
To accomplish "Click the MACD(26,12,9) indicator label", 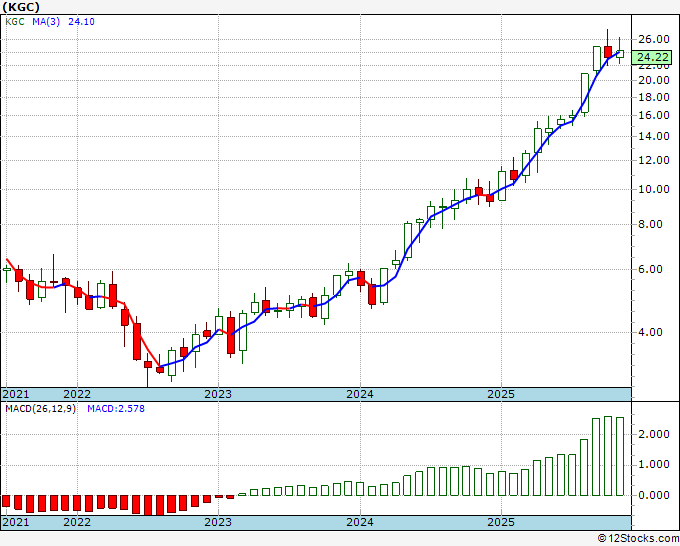I will (x=40, y=409).
